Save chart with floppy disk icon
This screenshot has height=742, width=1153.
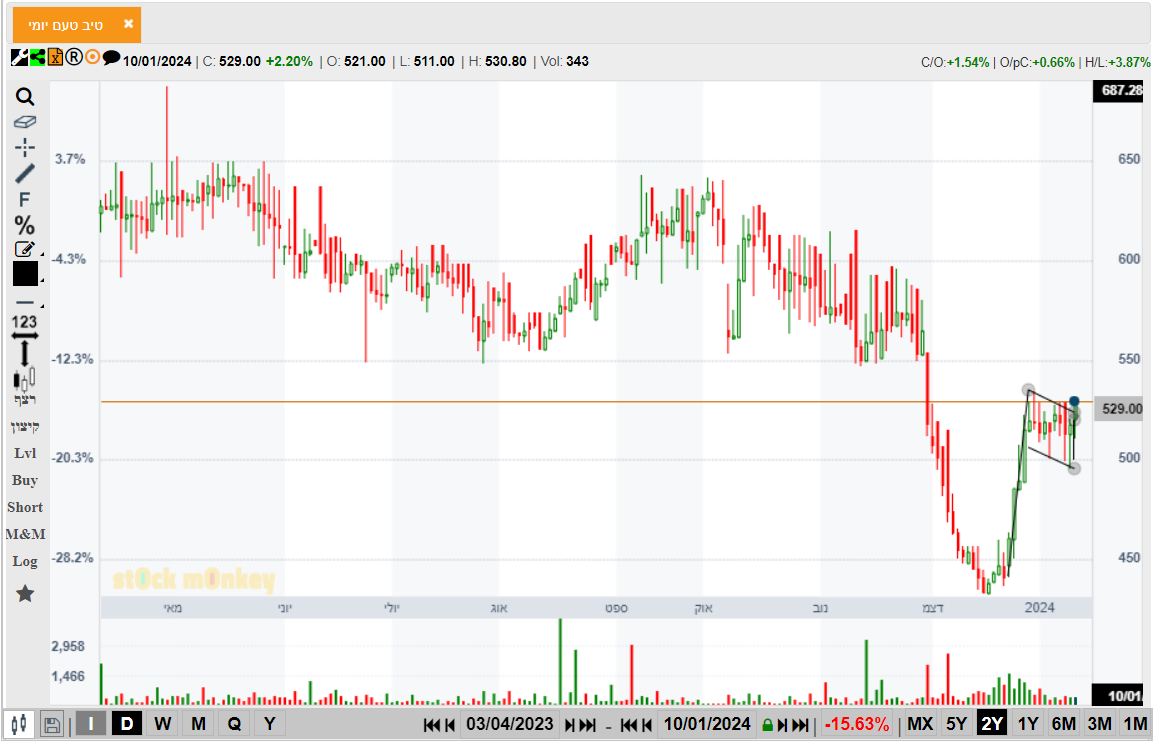52,725
